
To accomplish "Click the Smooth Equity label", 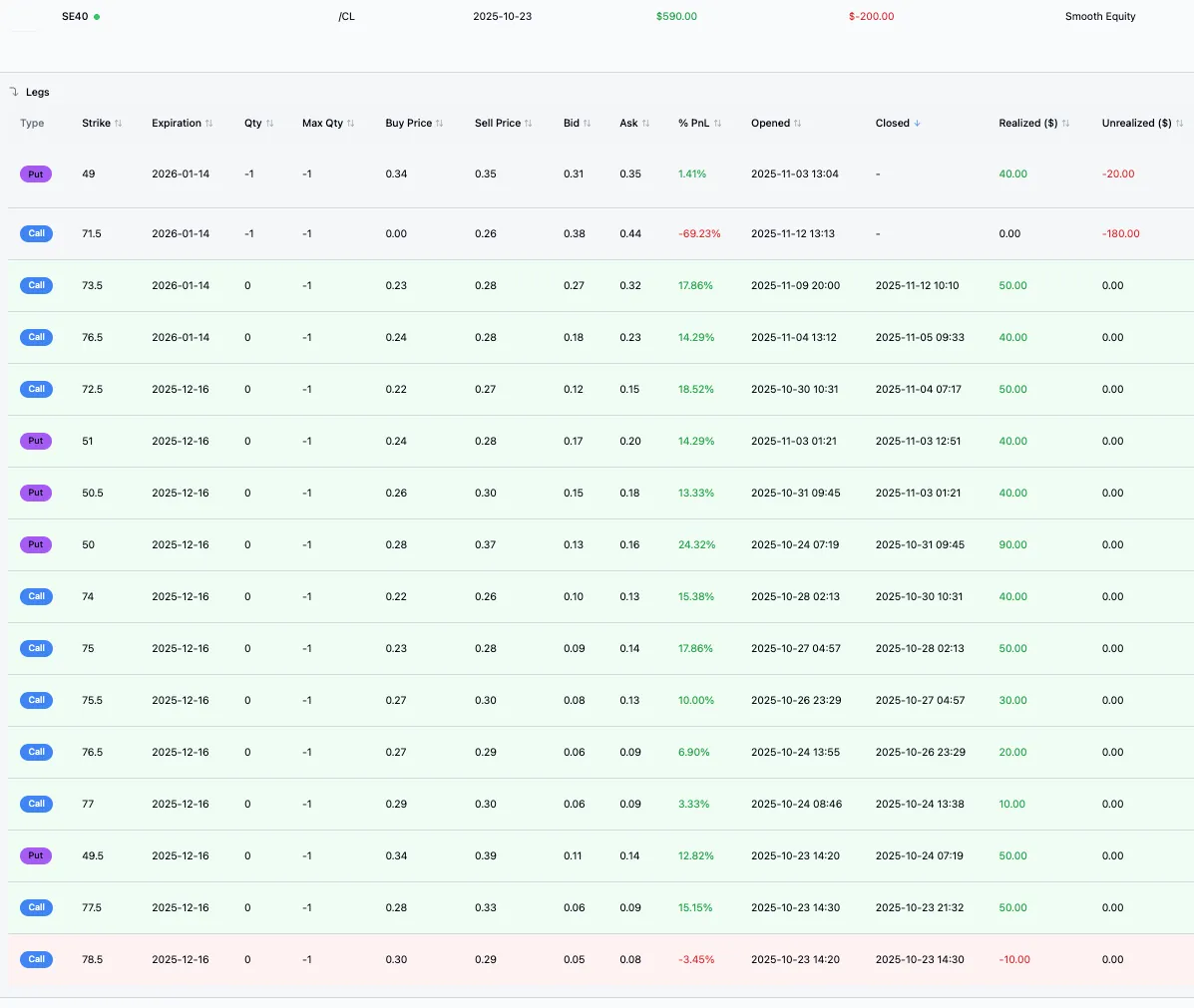I will click(1099, 17).
